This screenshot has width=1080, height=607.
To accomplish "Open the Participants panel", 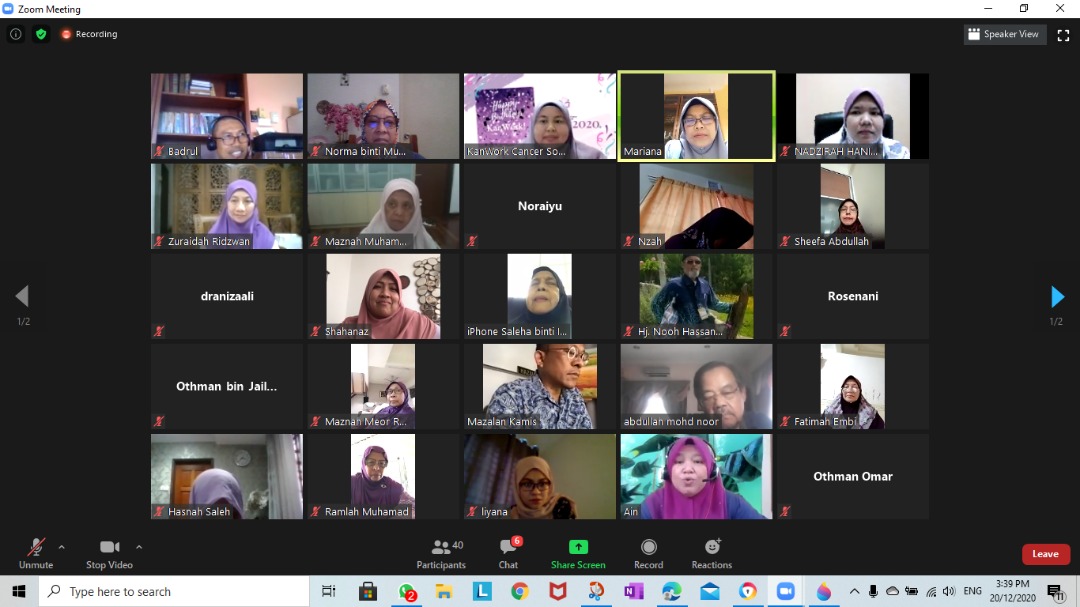I will pyautogui.click(x=441, y=554).
